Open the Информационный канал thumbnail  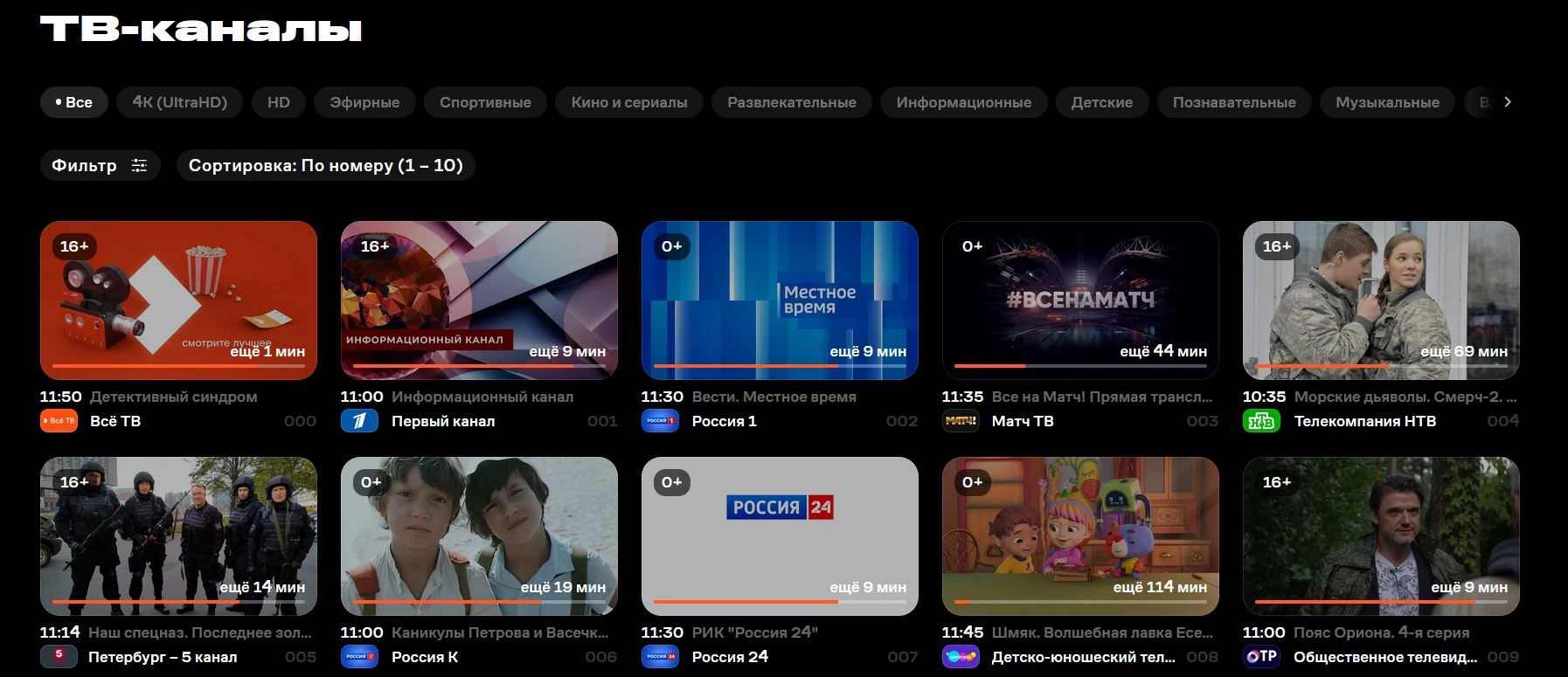479,300
